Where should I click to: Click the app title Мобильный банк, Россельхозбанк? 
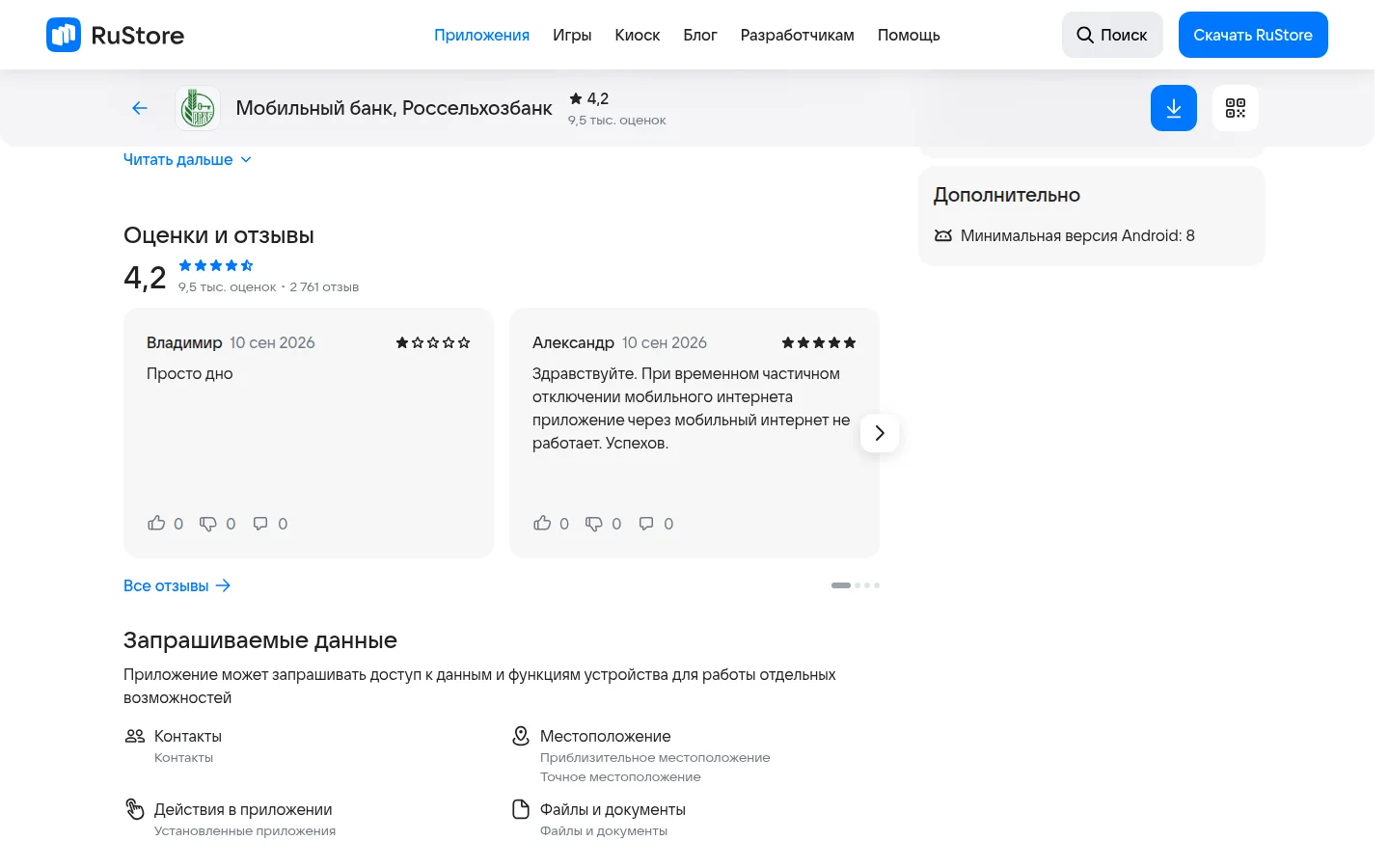pos(395,108)
